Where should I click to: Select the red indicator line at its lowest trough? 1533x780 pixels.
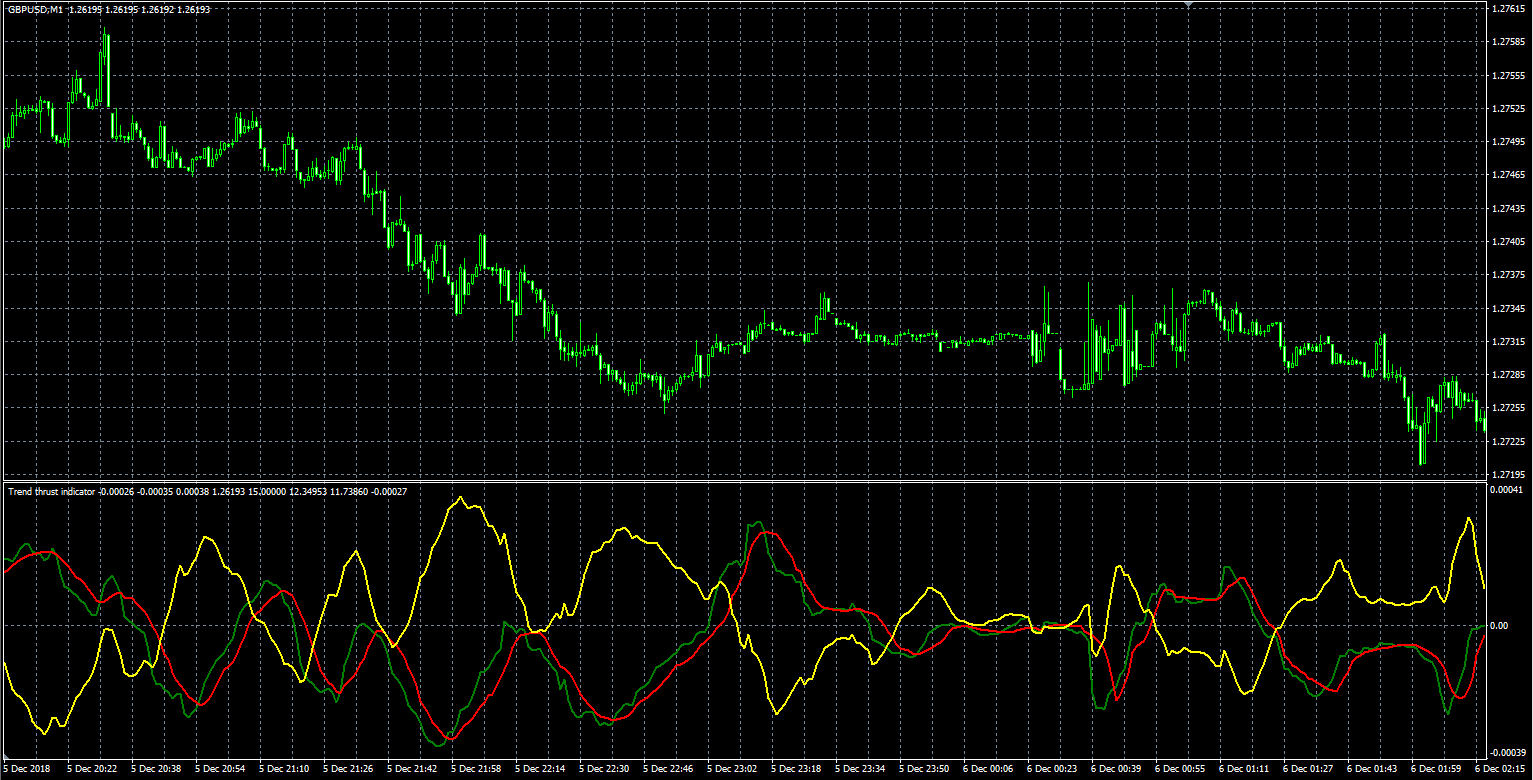tap(448, 738)
